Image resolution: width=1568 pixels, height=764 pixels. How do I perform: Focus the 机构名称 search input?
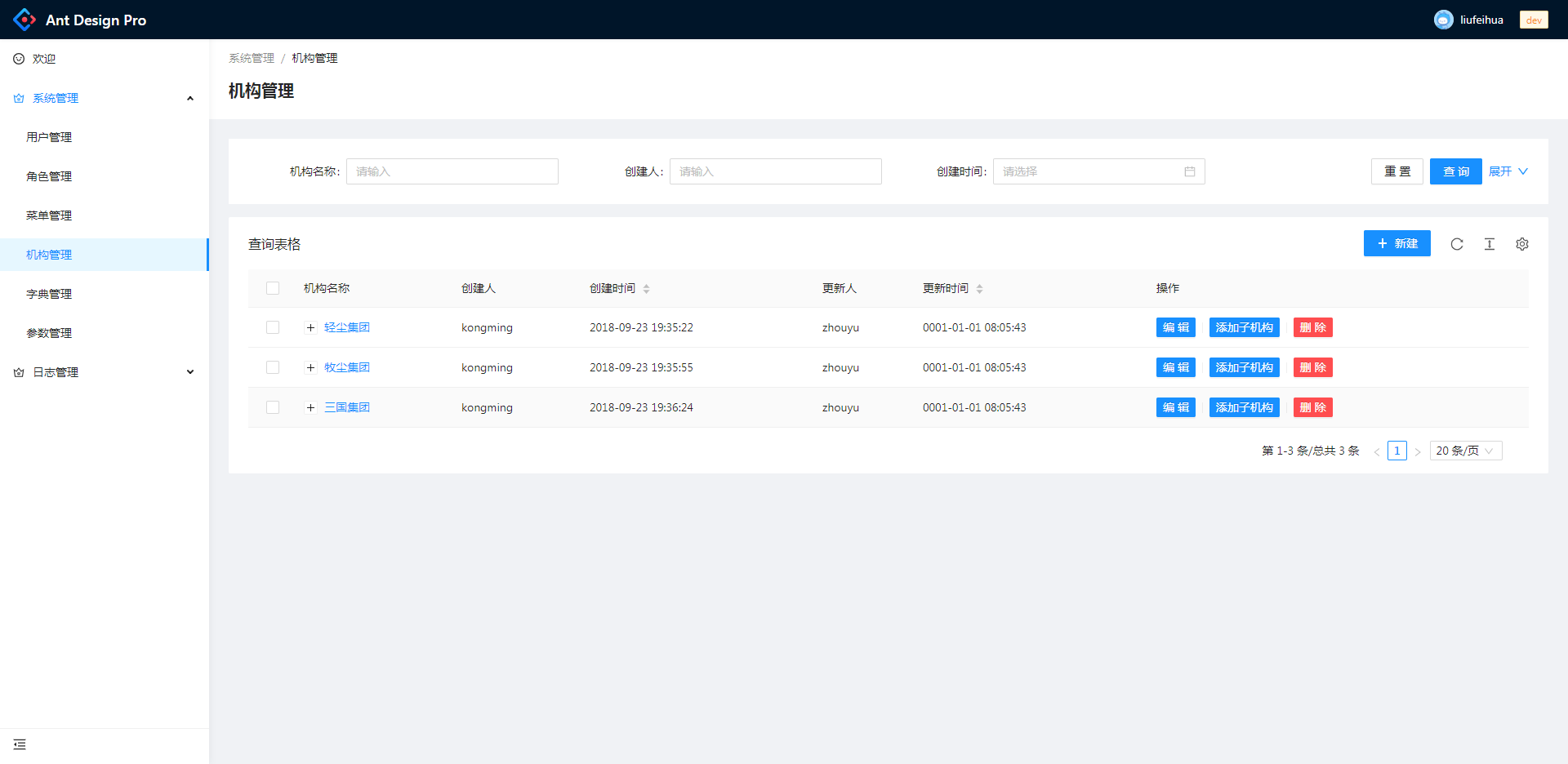click(x=452, y=171)
